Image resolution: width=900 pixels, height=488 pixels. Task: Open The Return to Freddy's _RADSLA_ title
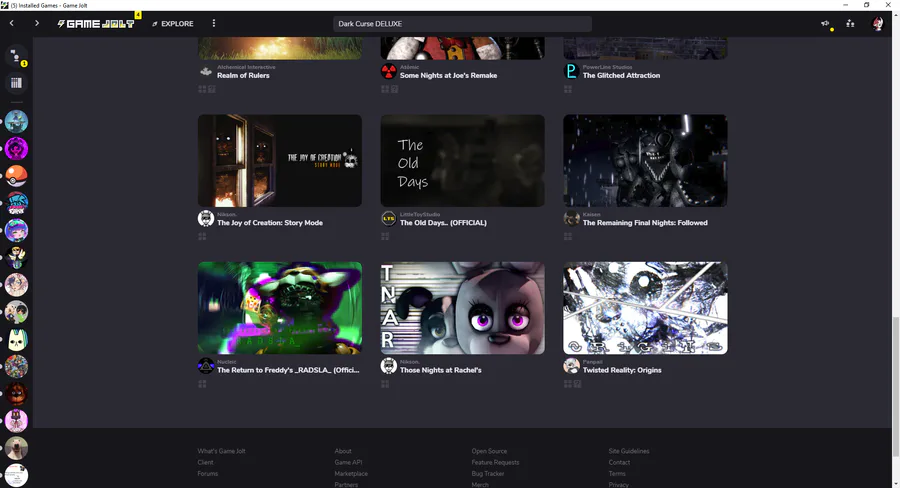[288, 370]
